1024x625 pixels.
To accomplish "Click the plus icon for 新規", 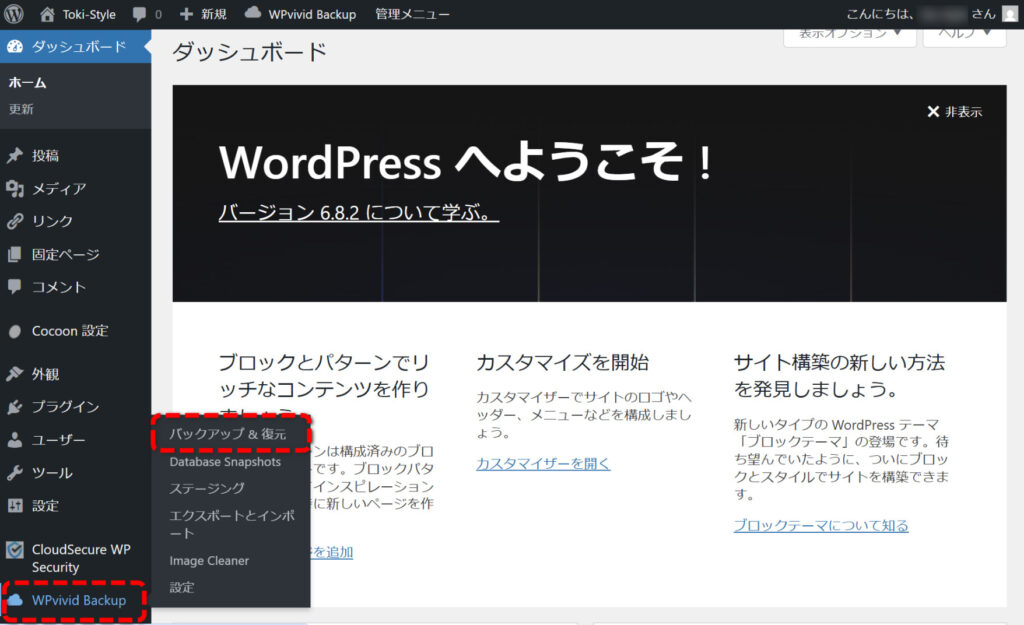I will (186, 14).
